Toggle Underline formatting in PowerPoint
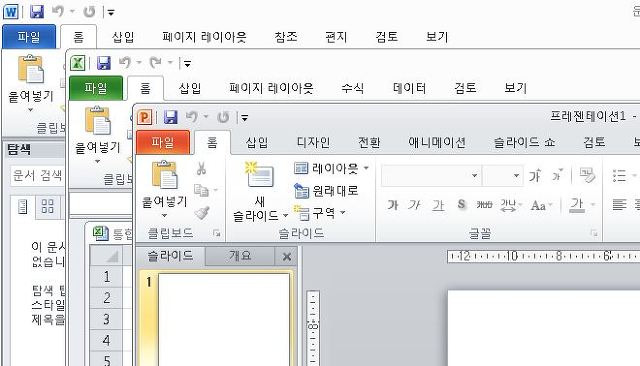The height and width of the screenshot is (366, 640). (438, 205)
